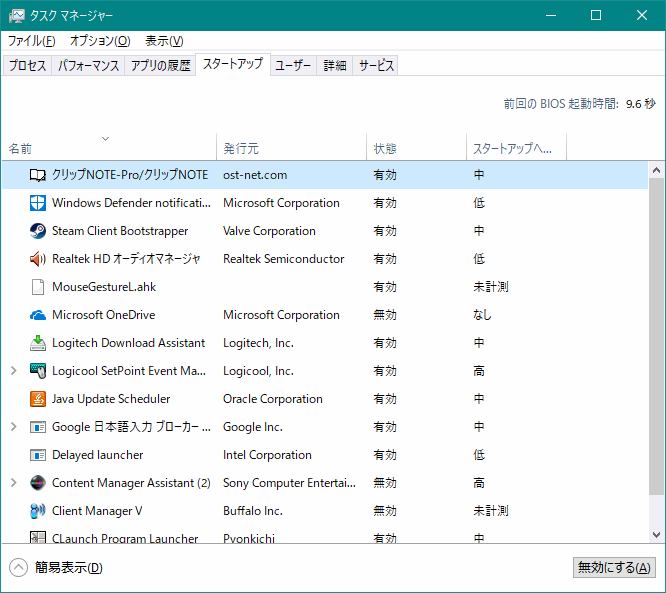666x593 pixels.
Task: Select the Steam Client Bootstrapper name
Action: pos(120,231)
